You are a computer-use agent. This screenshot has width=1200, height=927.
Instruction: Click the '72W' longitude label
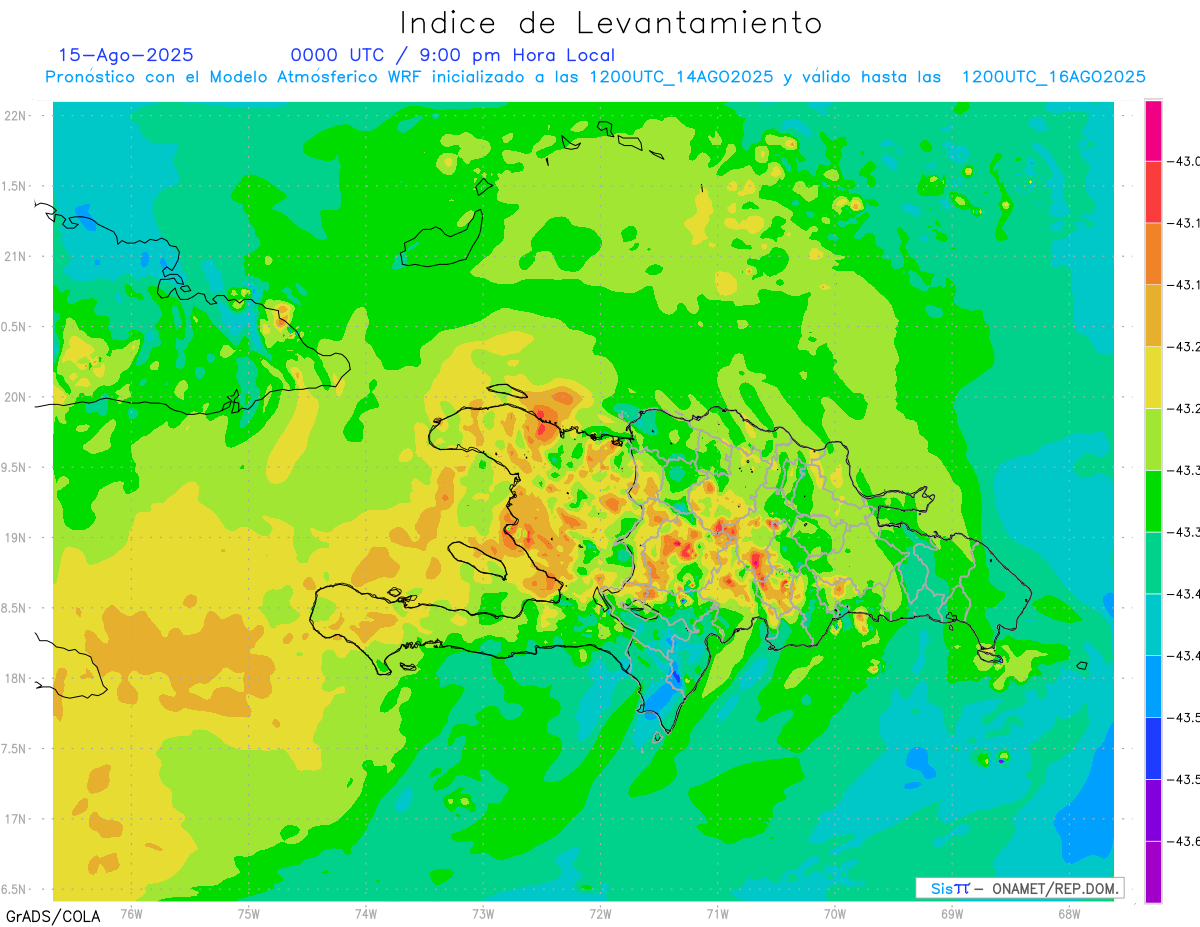click(600, 913)
